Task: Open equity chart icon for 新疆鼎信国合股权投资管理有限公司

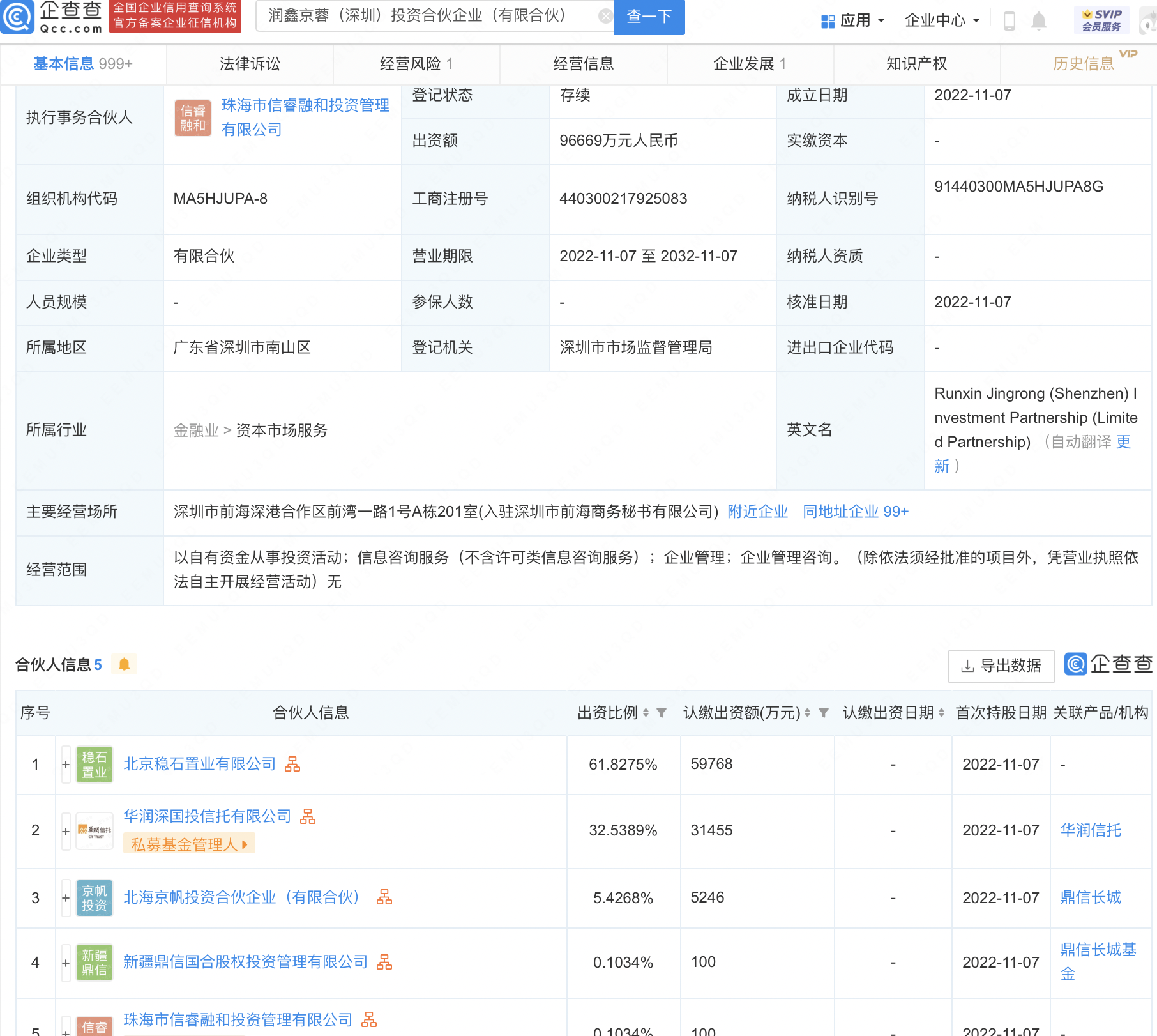Action: pos(384,962)
